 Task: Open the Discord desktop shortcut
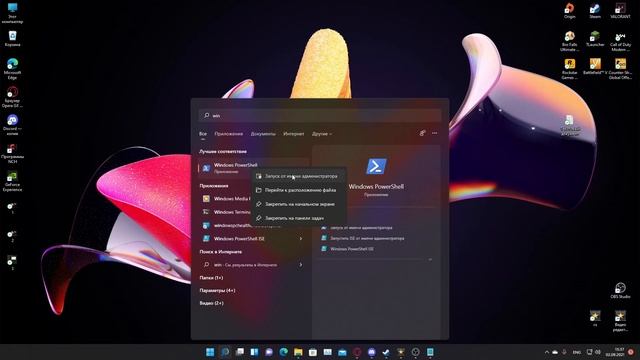[12, 124]
